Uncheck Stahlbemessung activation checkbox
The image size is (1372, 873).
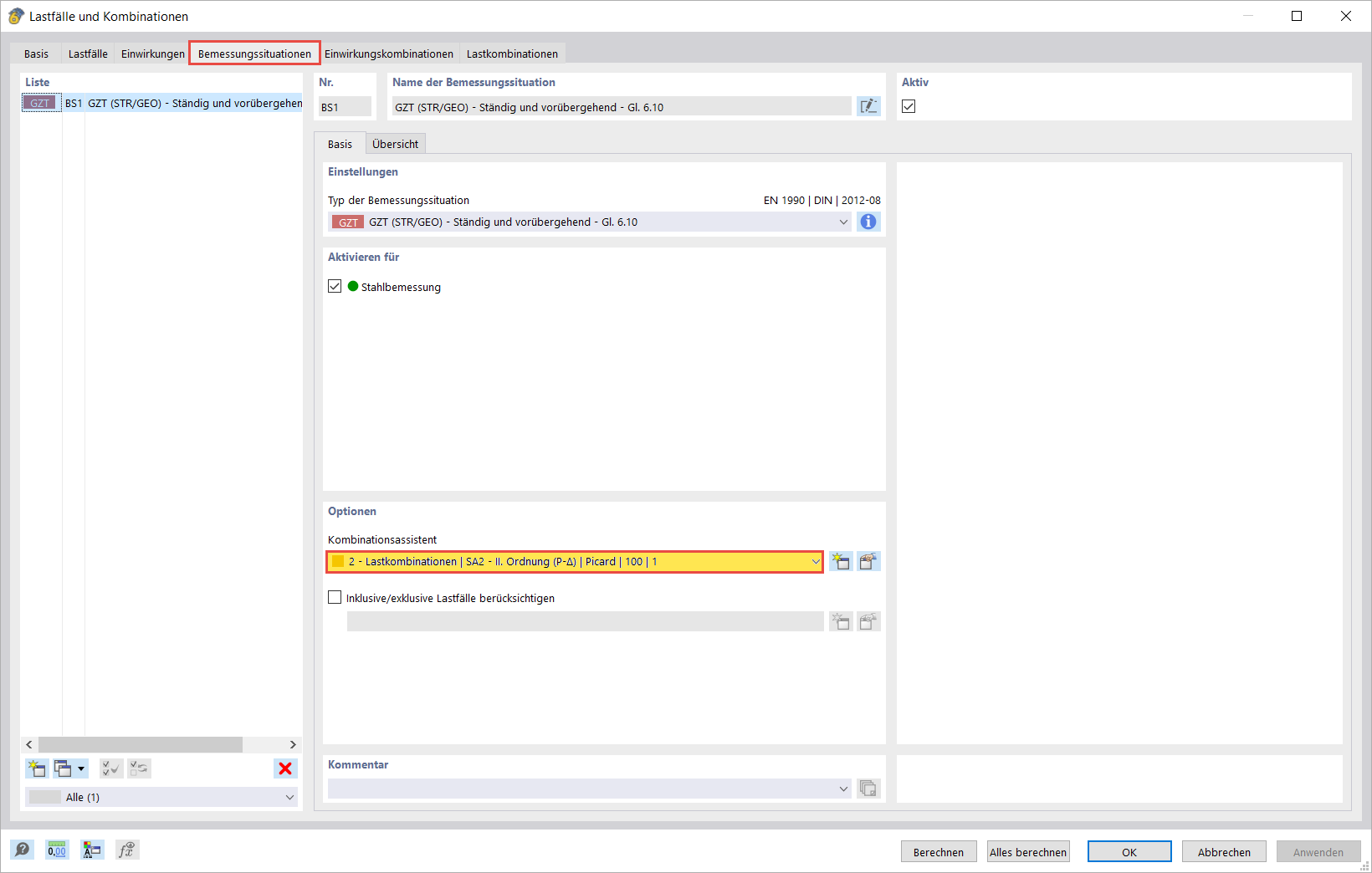[x=335, y=286]
